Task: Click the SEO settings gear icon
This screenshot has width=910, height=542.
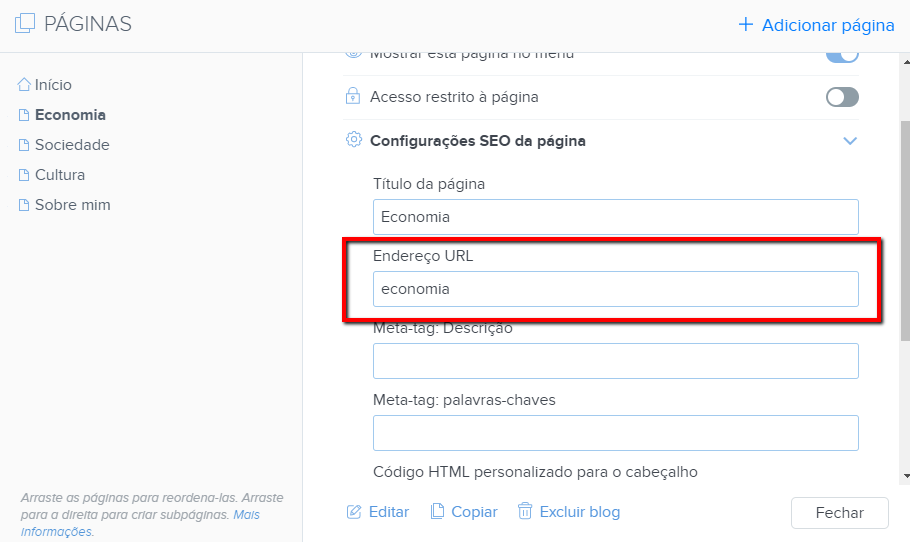Action: pyautogui.click(x=353, y=140)
